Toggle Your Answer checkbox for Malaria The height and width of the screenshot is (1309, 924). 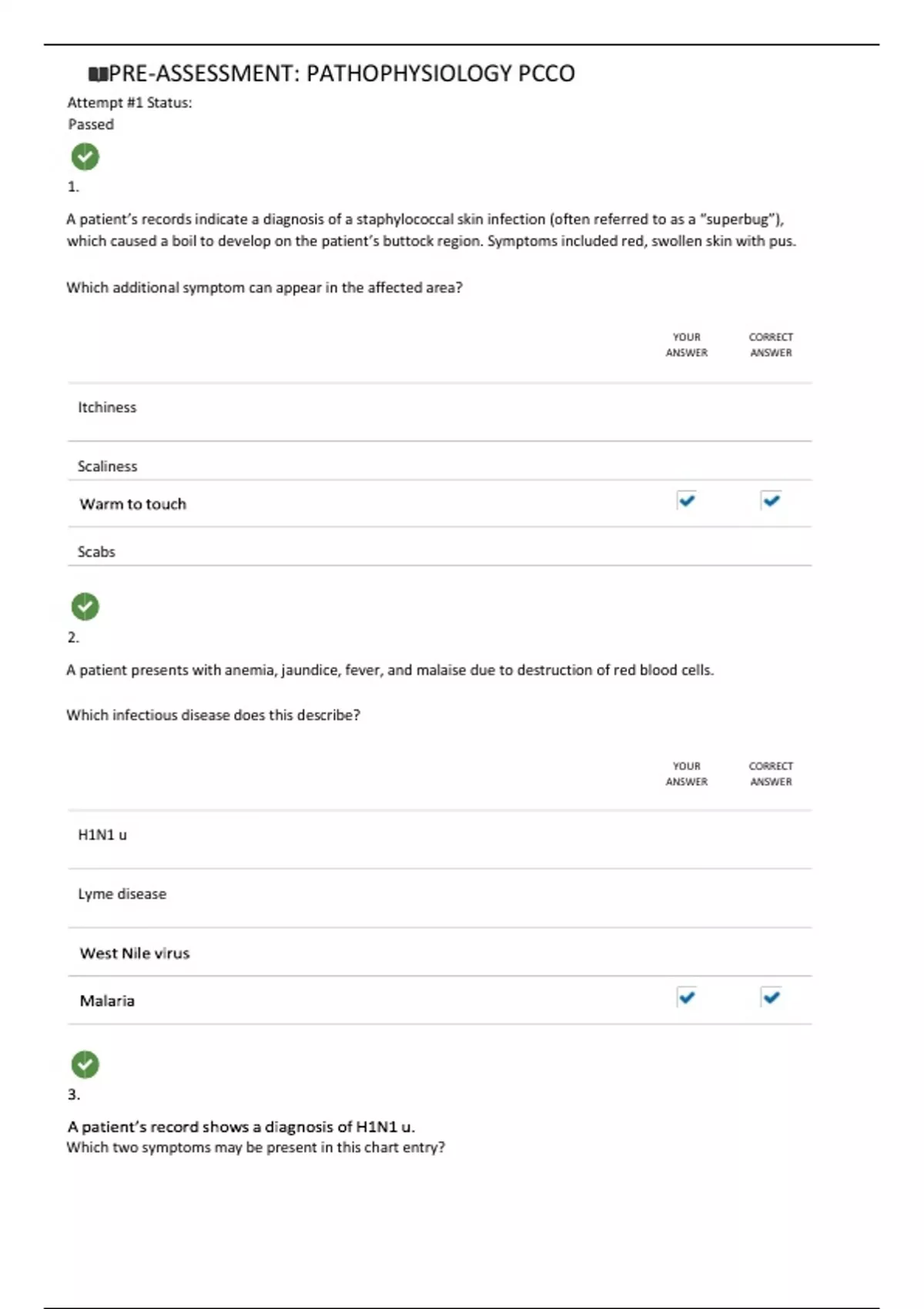[687, 997]
